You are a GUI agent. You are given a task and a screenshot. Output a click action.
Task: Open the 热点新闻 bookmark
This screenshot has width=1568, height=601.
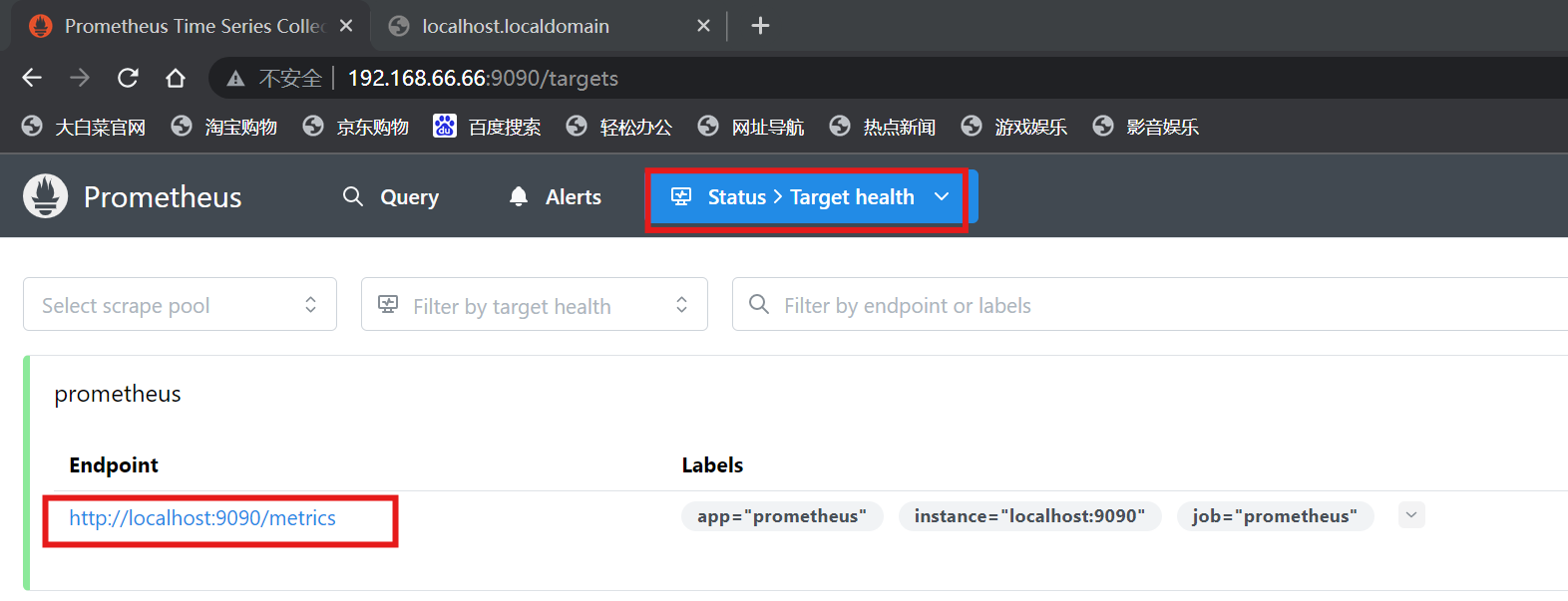point(882,127)
